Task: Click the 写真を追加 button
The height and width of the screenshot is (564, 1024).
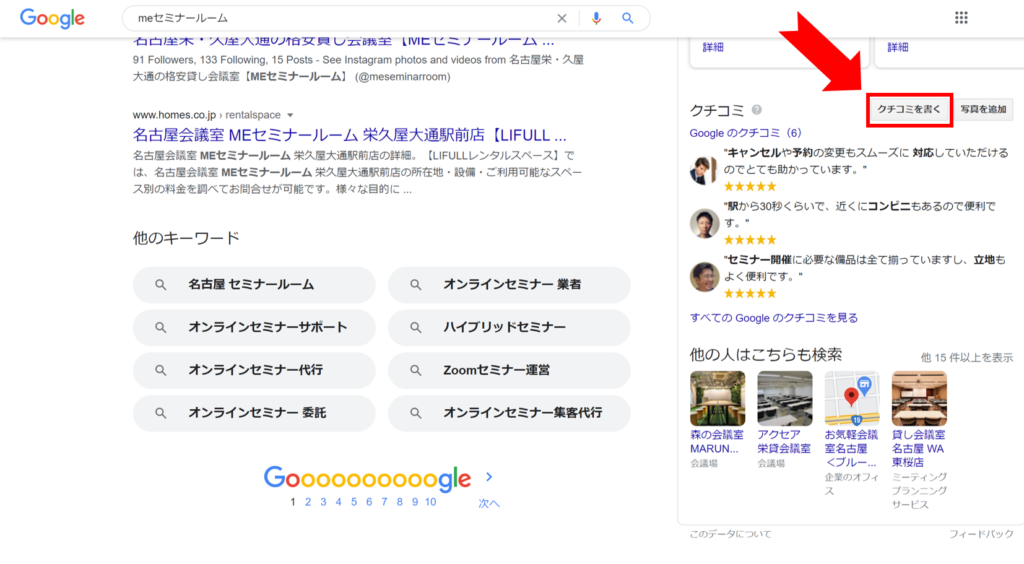Action: (984, 109)
